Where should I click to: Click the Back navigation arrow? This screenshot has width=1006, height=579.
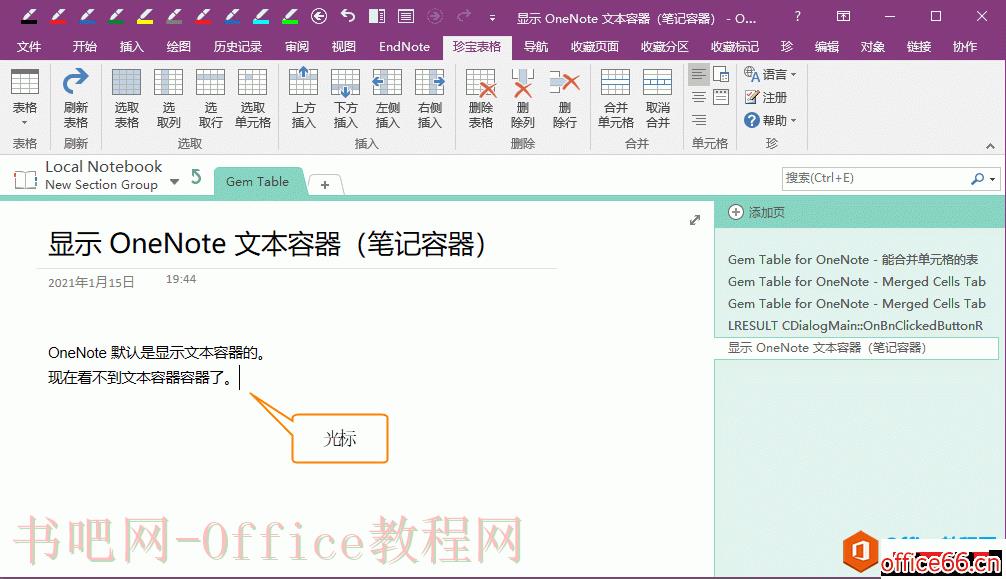(x=319, y=16)
